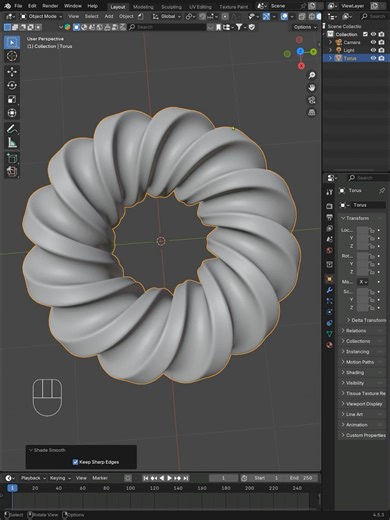Switch to the Sculpting workspace tab
The image size is (390, 520).
tap(171, 7)
